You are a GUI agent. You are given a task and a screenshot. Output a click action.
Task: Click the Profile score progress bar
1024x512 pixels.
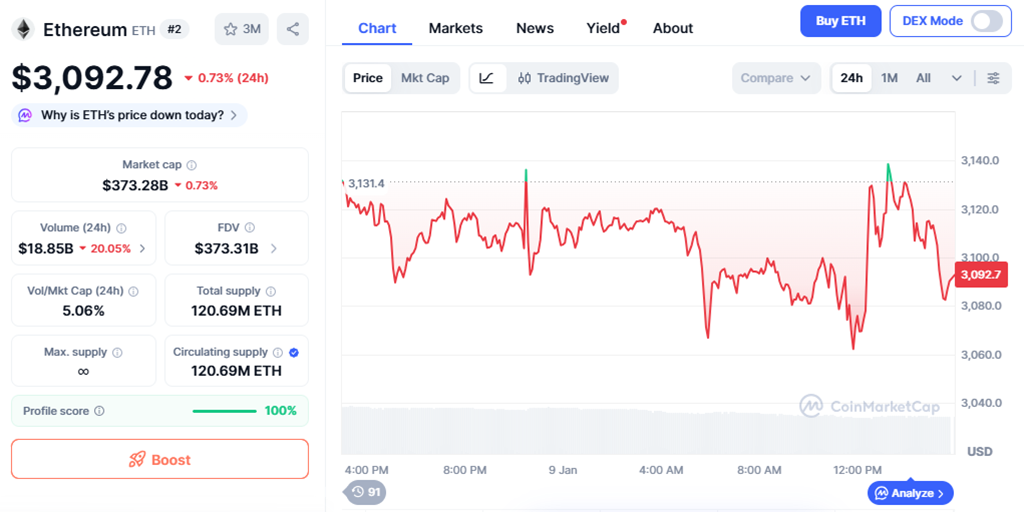225,411
